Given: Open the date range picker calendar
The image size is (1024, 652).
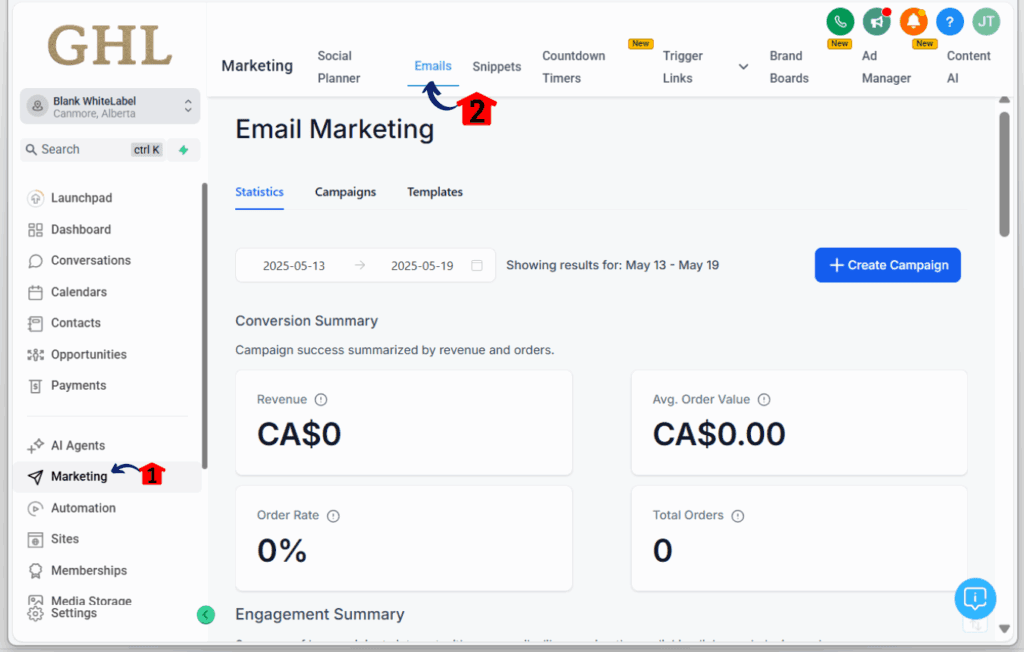Looking at the screenshot, I should coord(477,265).
